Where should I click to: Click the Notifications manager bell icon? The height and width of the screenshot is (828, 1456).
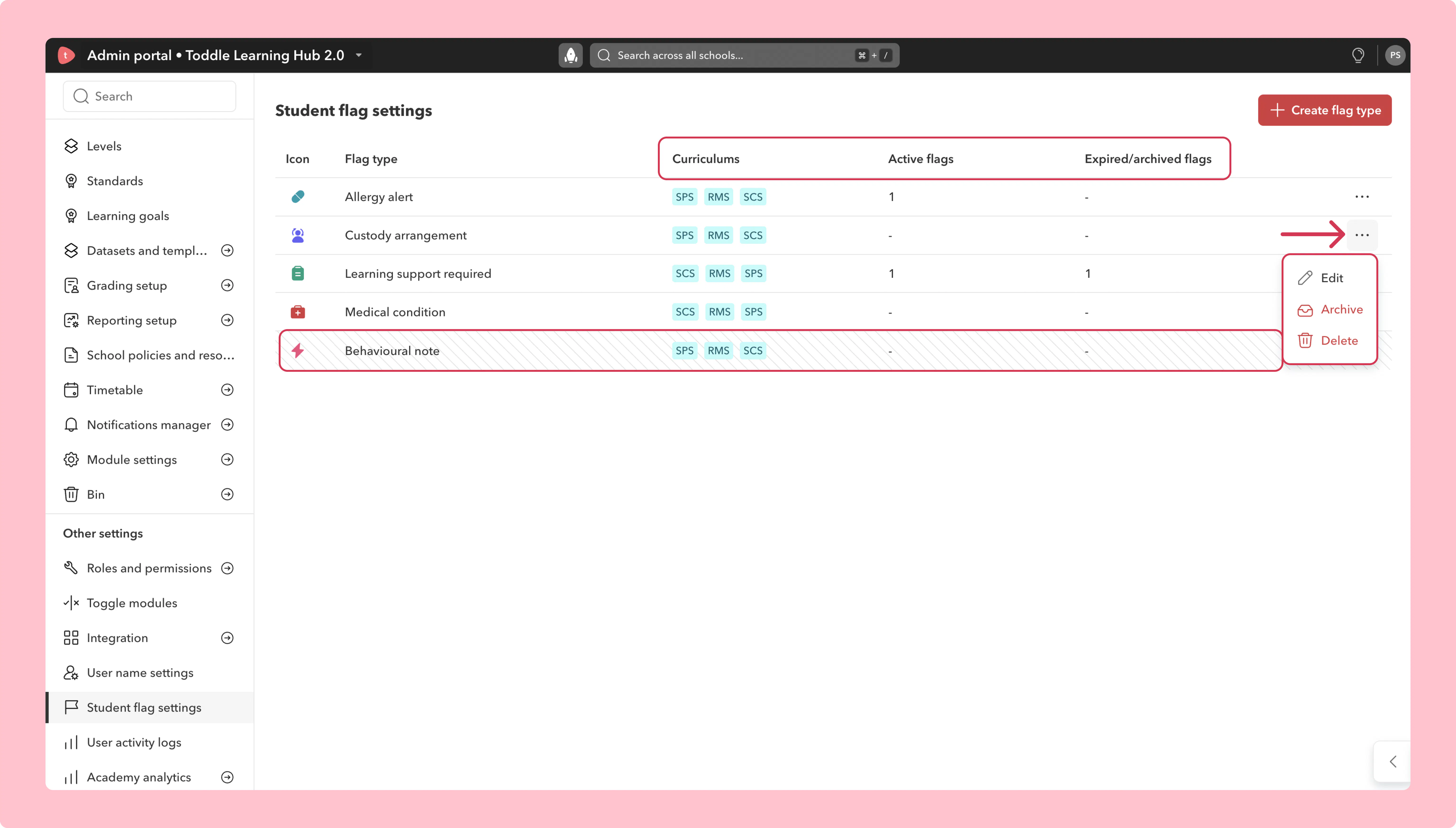coord(71,425)
